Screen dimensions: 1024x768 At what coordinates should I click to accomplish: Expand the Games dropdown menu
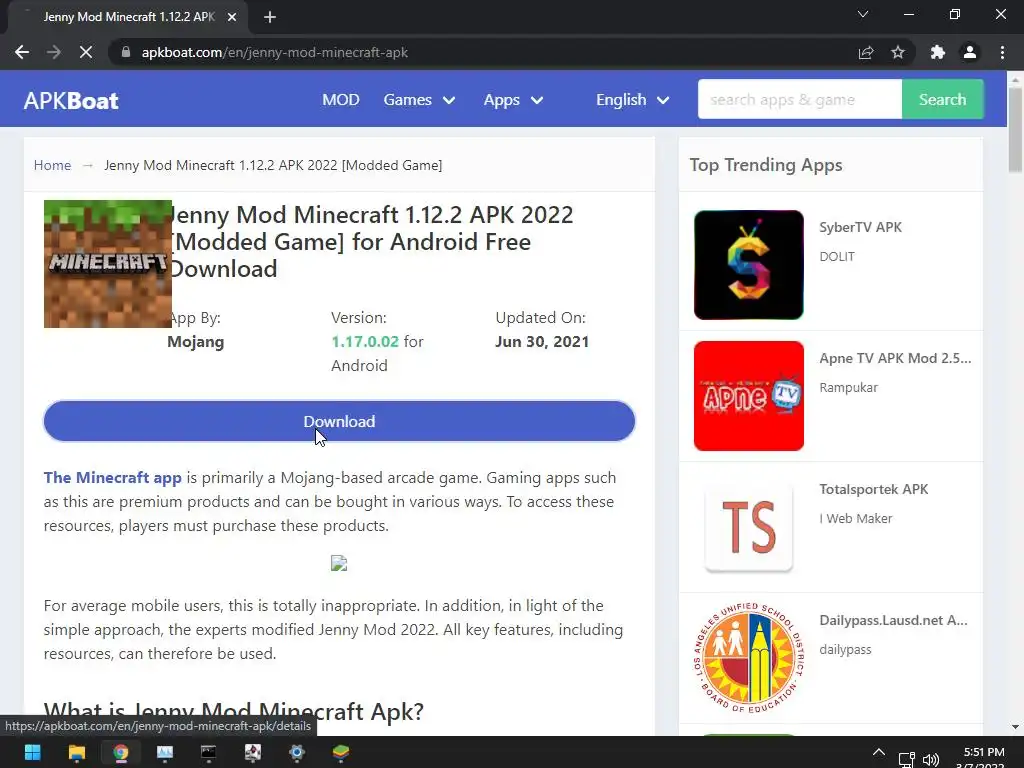coord(419,100)
